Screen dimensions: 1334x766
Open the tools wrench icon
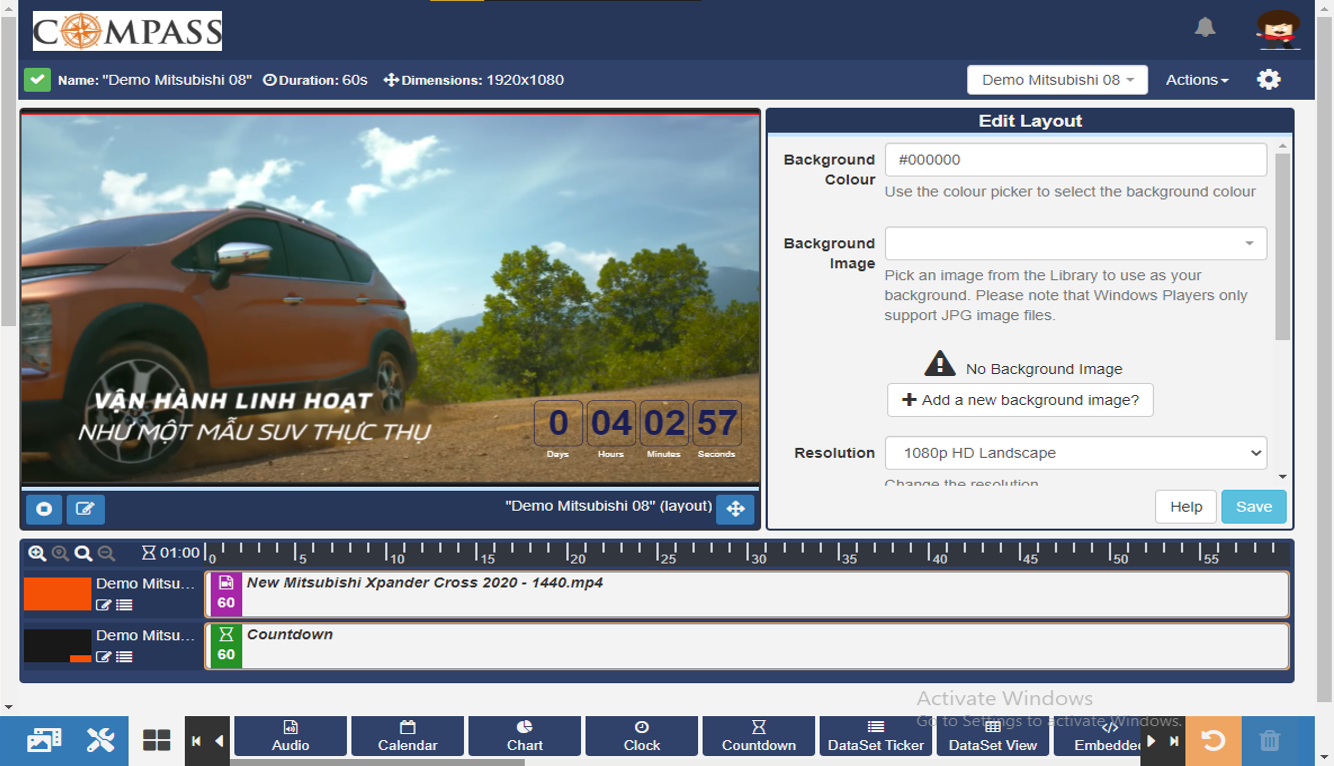100,740
